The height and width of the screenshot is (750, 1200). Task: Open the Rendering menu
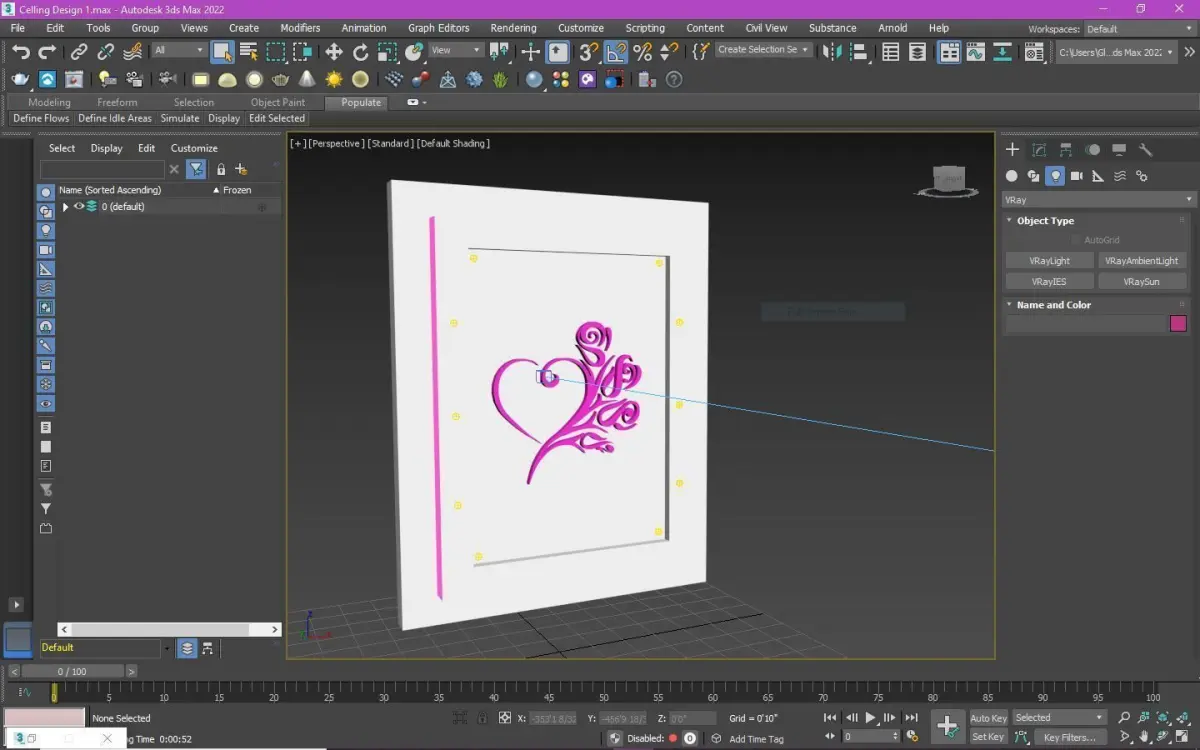513,28
